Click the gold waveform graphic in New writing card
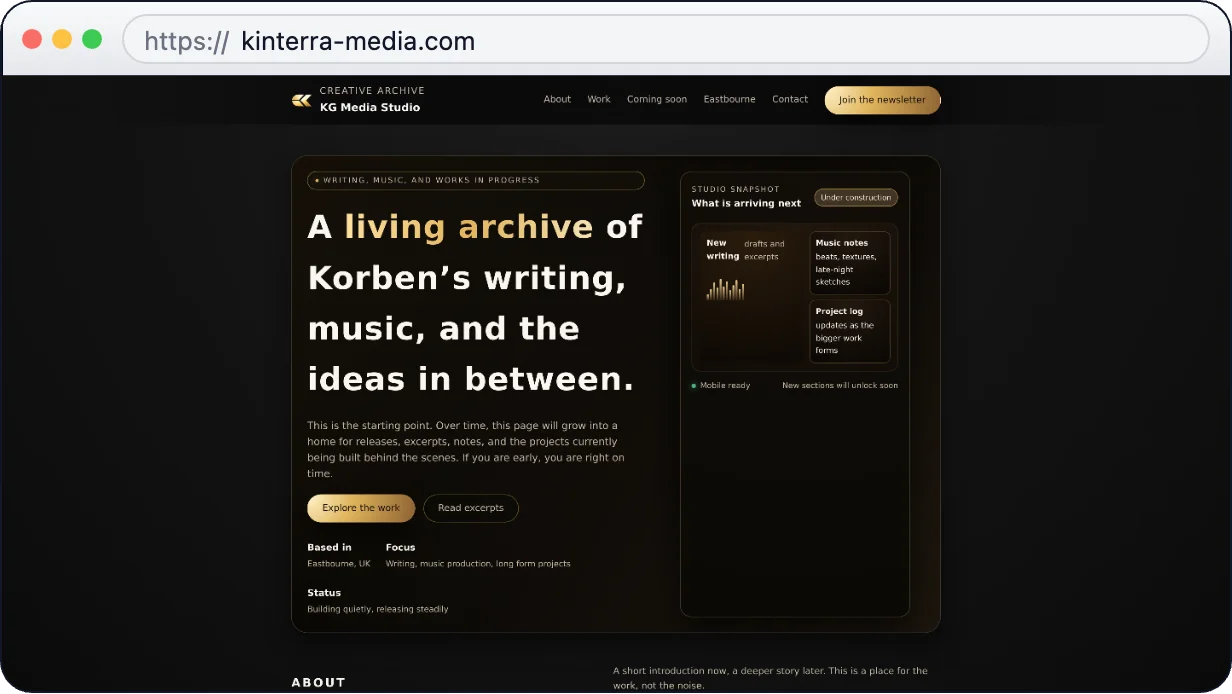Screen dimensions: 1232x694 pyautogui.click(x=725, y=289)
